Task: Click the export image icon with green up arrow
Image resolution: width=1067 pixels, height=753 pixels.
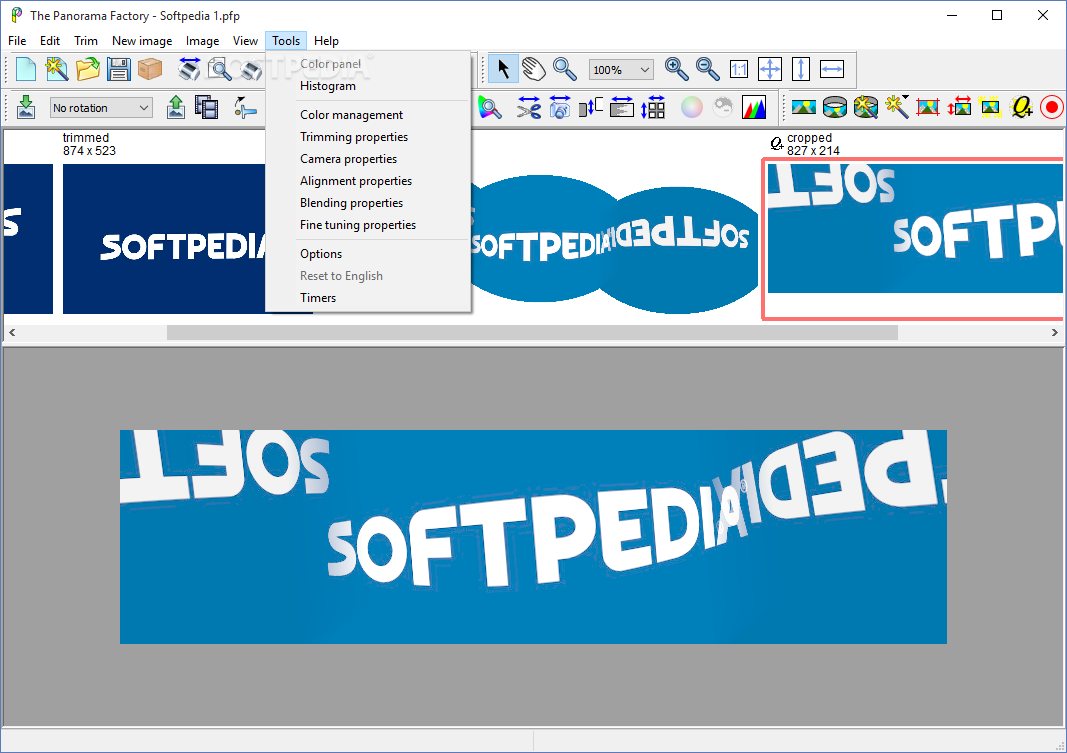Action: click(176, 107)
